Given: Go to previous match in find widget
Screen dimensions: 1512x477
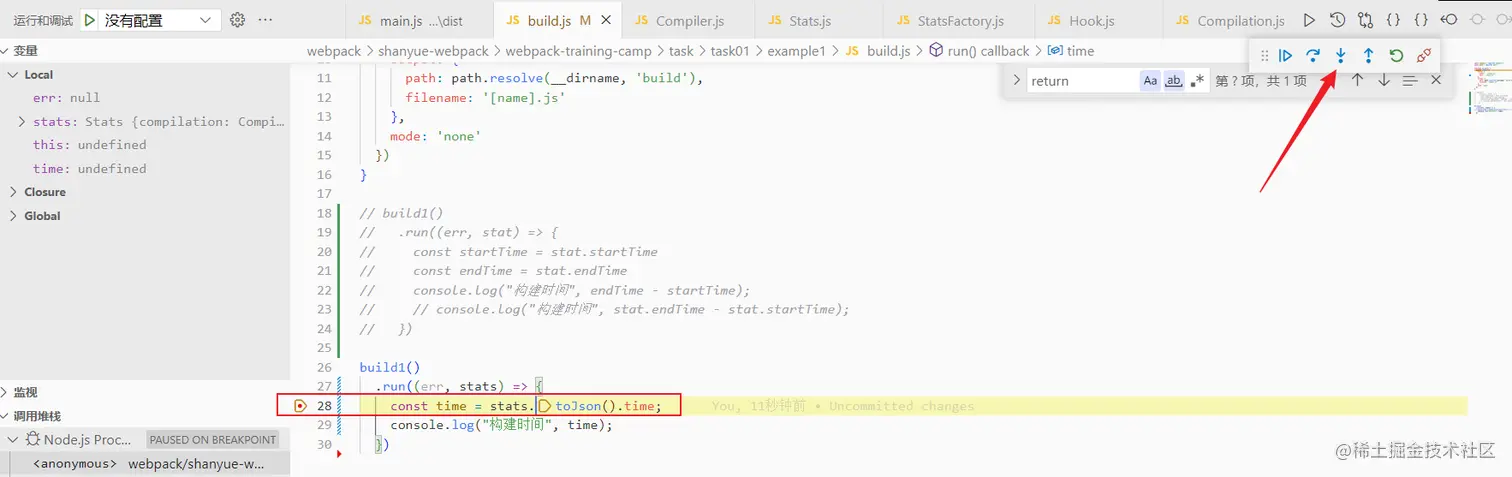Looking at the screenshot, I should 1357,80.
